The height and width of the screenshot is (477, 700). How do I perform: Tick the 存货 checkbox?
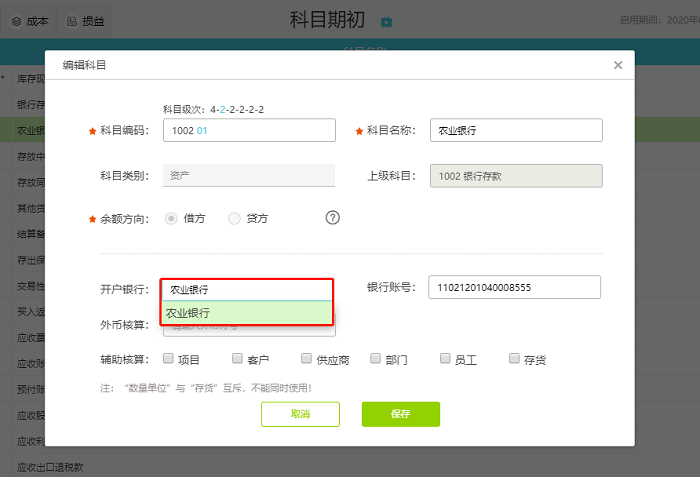coord(514,359)
